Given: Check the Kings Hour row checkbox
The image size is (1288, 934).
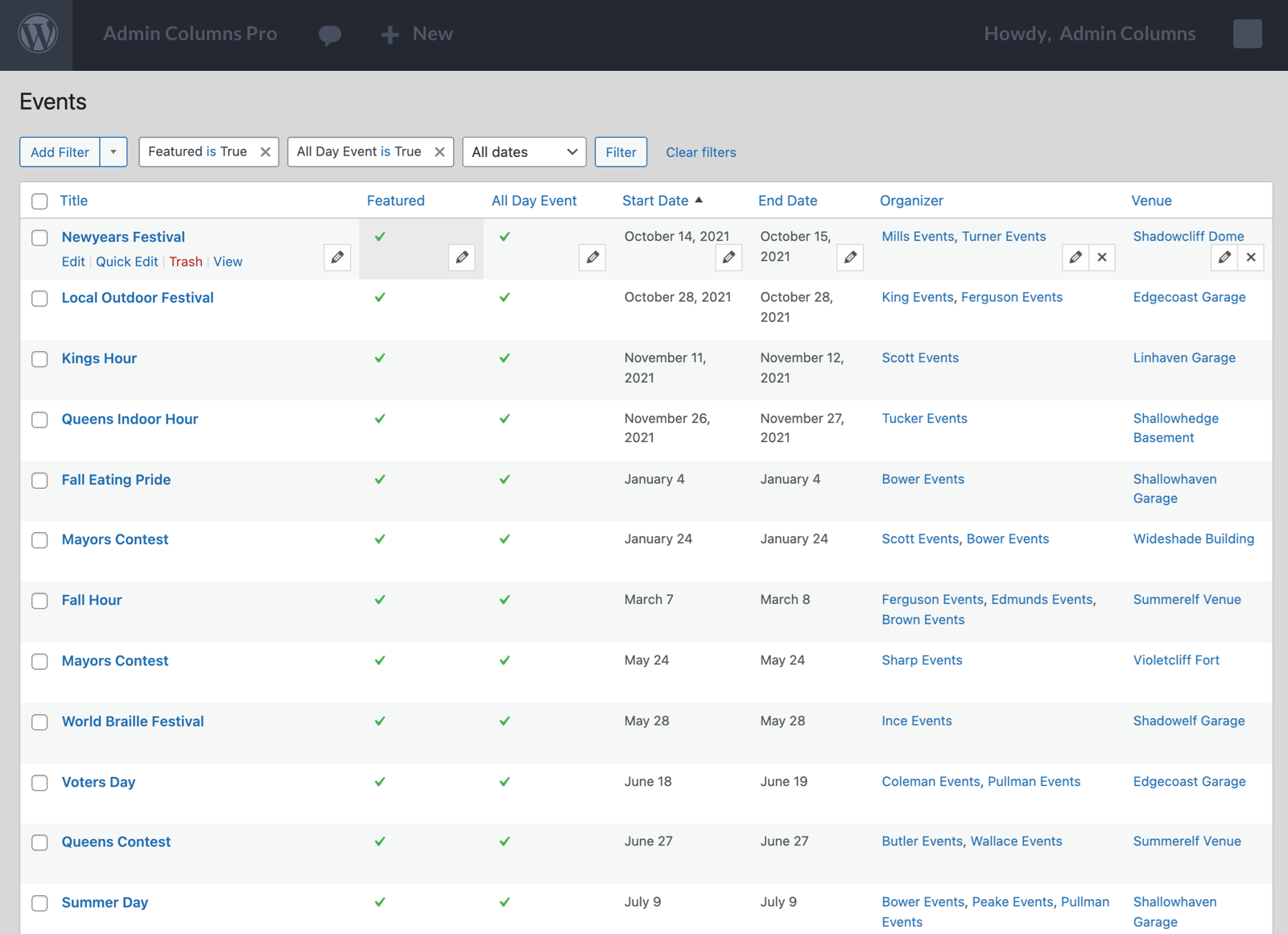Looking at the screenshot, I should pos(39,359).
